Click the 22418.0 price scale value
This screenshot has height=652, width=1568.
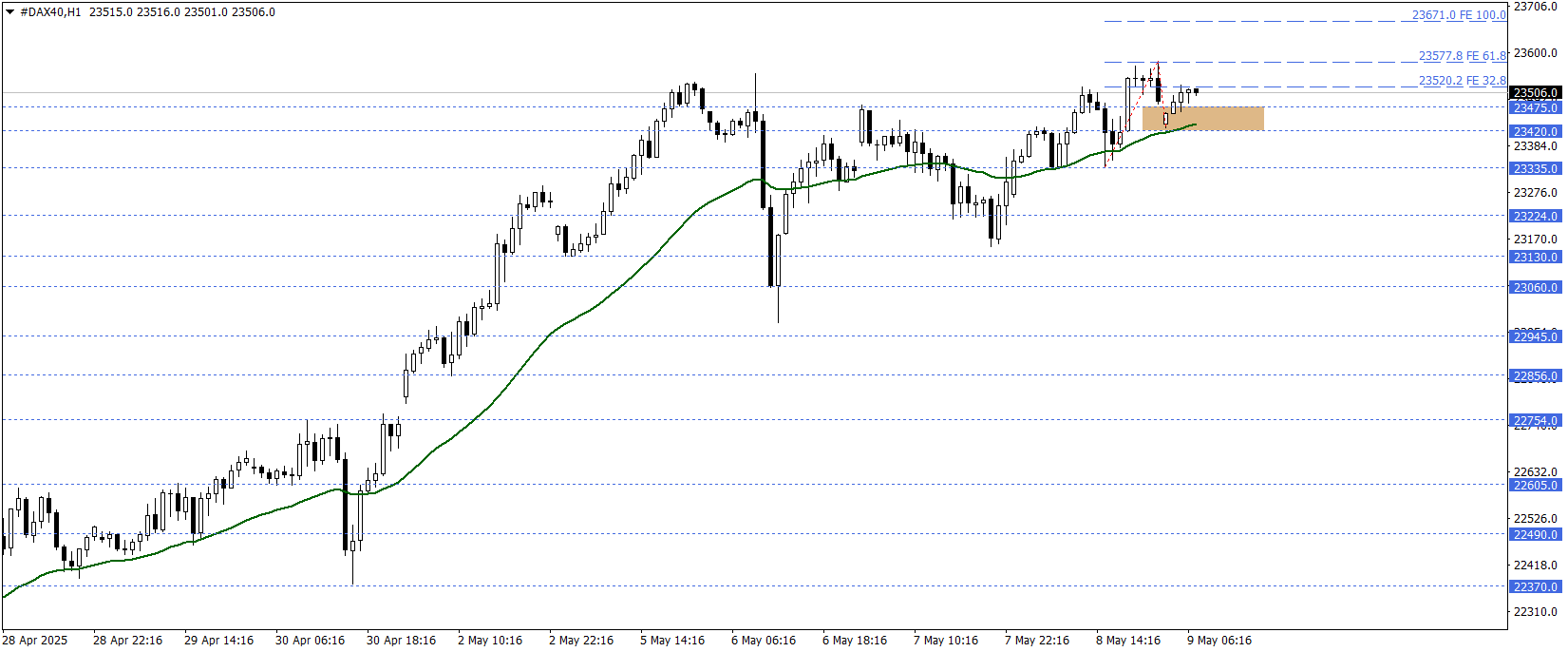tap(1536, 566)
